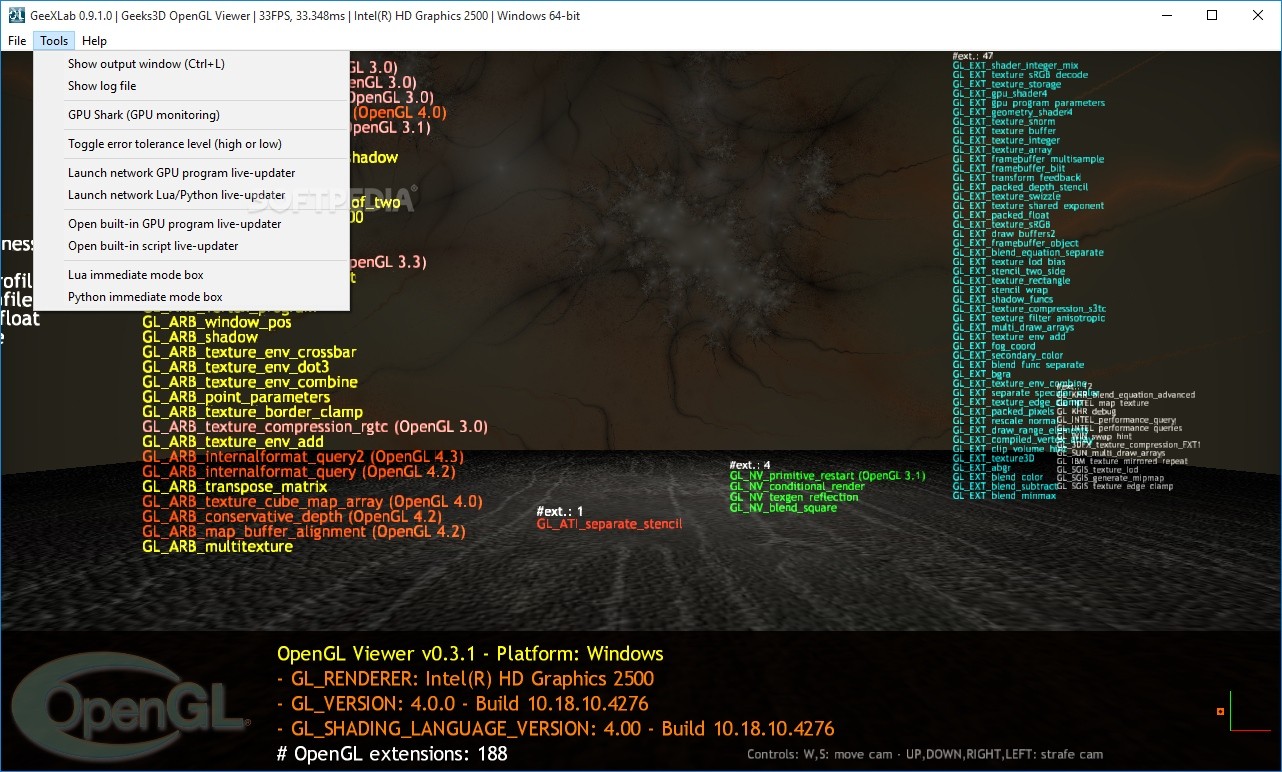The height and width of the screenshot is (772, 1282).
Task: Click GL_ARB_conservative_depth (OpenGL 4.2)
Action: (x=292, y=517)
